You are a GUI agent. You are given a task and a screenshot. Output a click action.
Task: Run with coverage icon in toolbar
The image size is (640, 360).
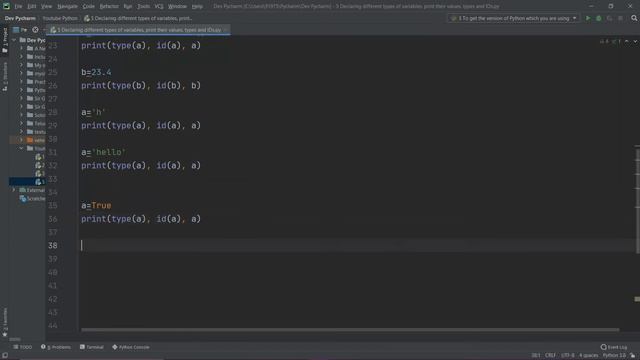[x=609, y=18]
